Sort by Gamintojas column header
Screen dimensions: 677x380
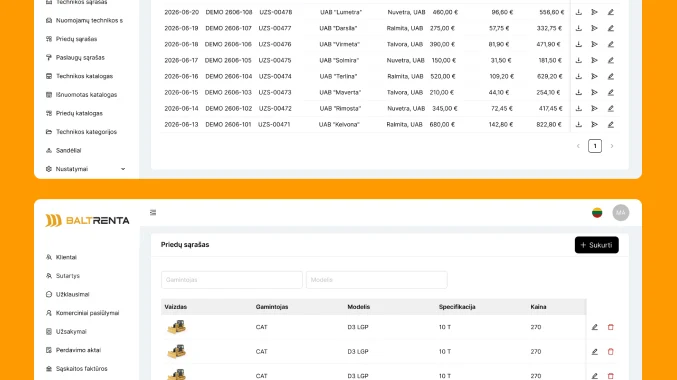tap(272, 307)
